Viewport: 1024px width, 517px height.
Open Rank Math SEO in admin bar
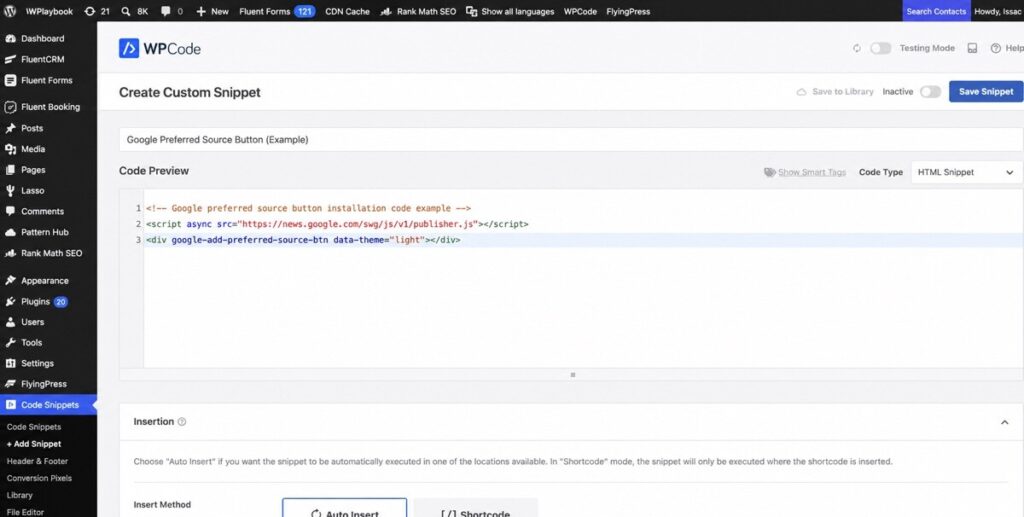click(418, 11)
